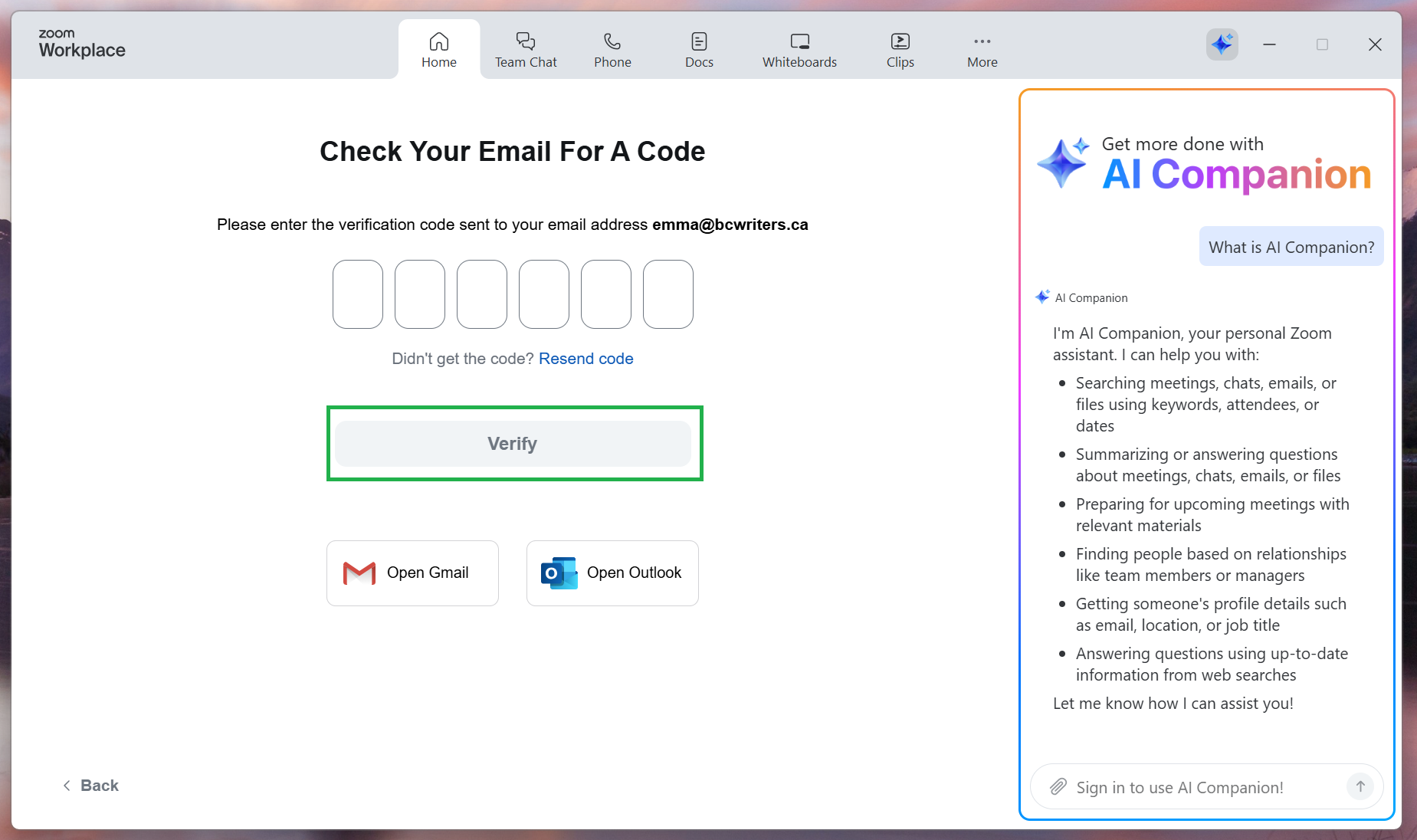Click the small AI Companion label icon
Screen dimensions: 1417x840
pyautogui.click(x=1042, y=297)
